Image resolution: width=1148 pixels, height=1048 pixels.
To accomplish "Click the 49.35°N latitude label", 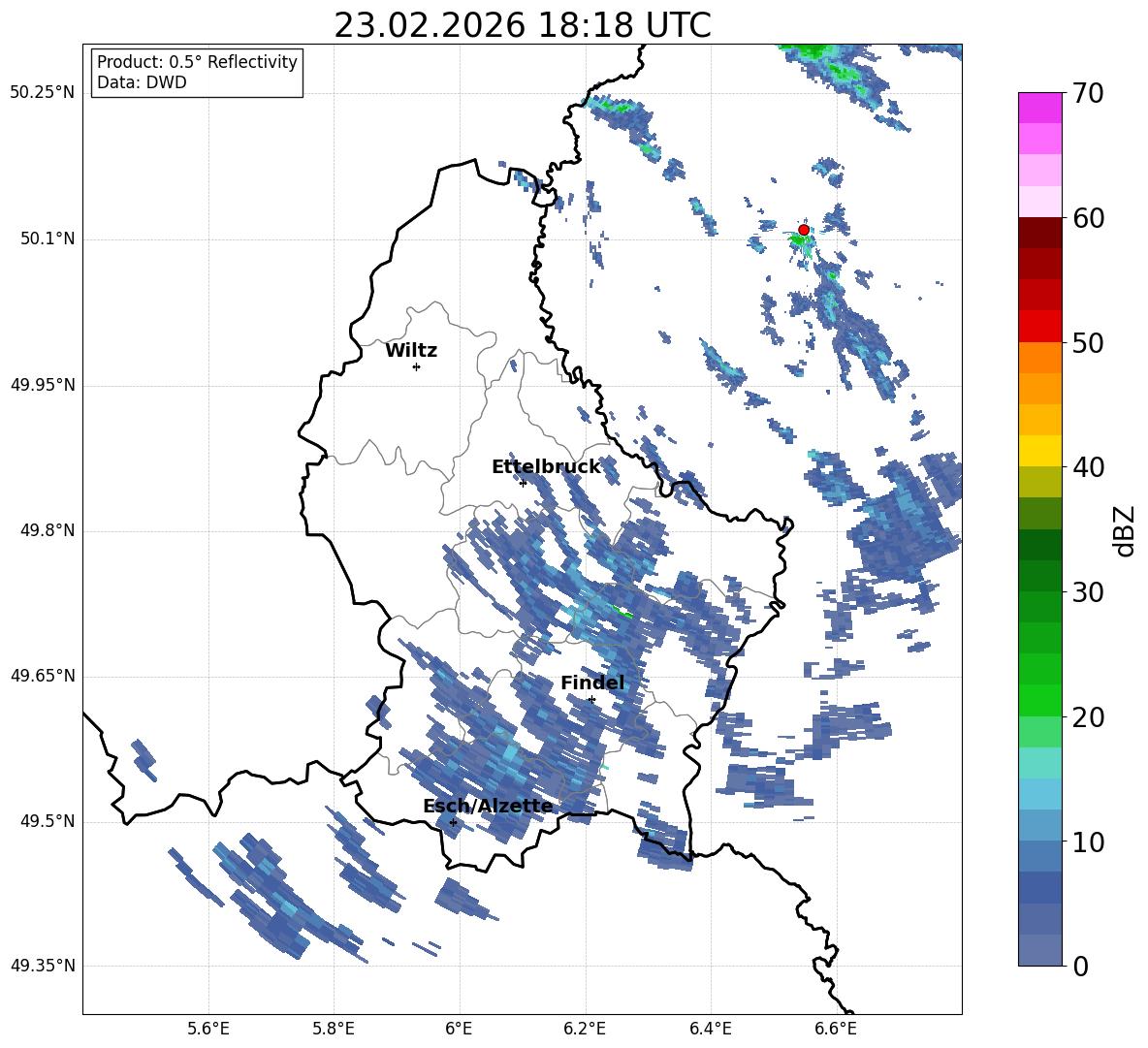I will (43, 966).
